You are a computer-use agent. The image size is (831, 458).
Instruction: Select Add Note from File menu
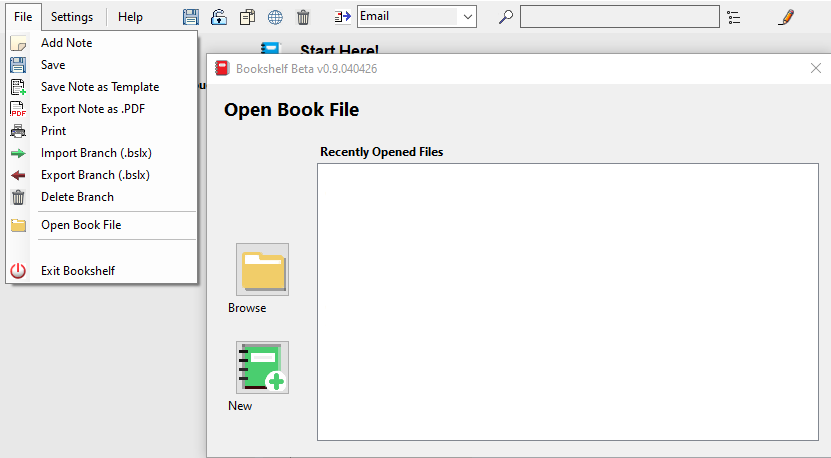click(x=66, y=43)
